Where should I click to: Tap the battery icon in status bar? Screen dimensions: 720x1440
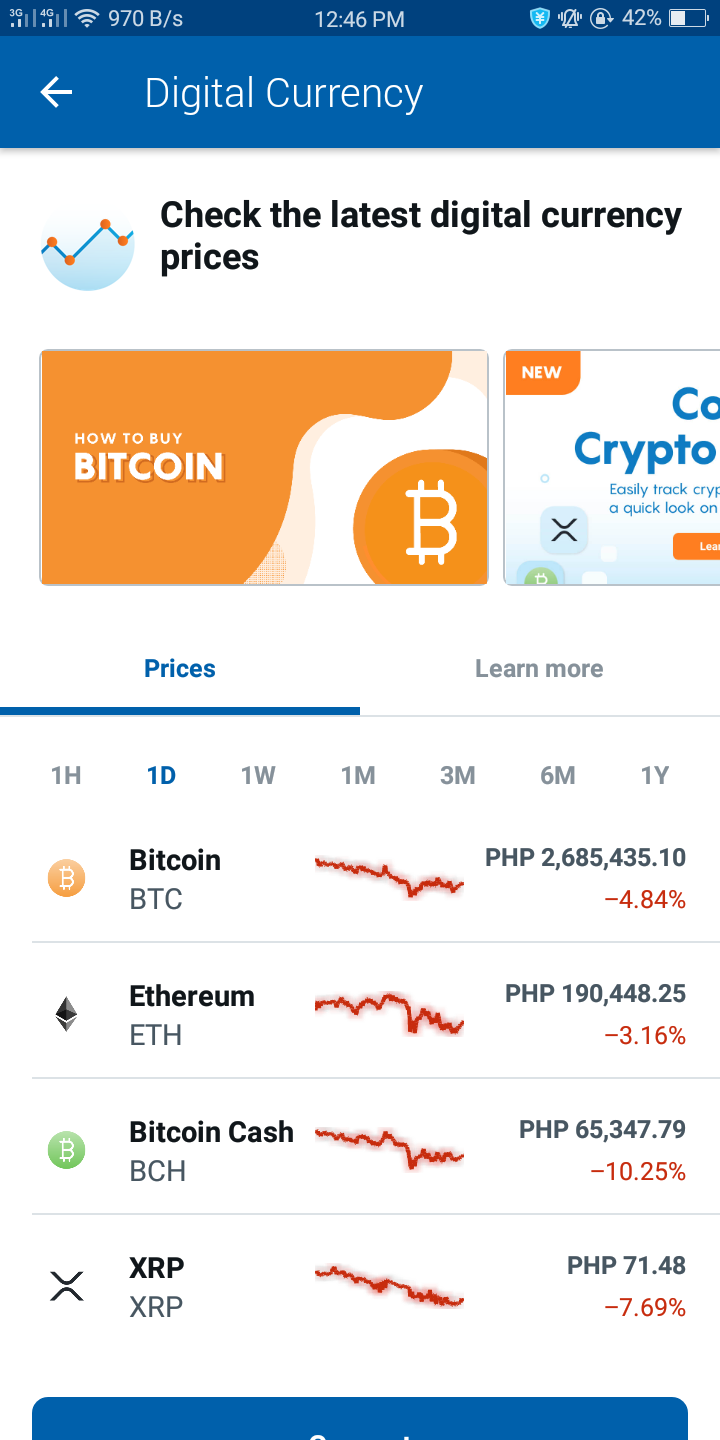[x=688, y=18]
